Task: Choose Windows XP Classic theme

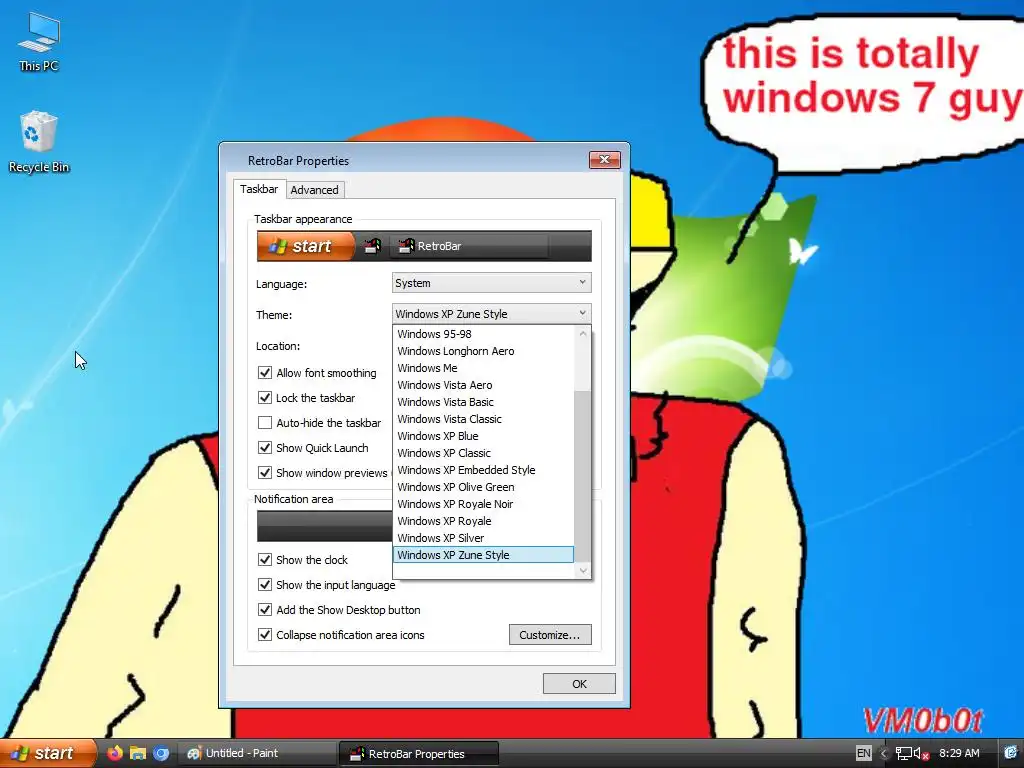Action: pos(483,453)
